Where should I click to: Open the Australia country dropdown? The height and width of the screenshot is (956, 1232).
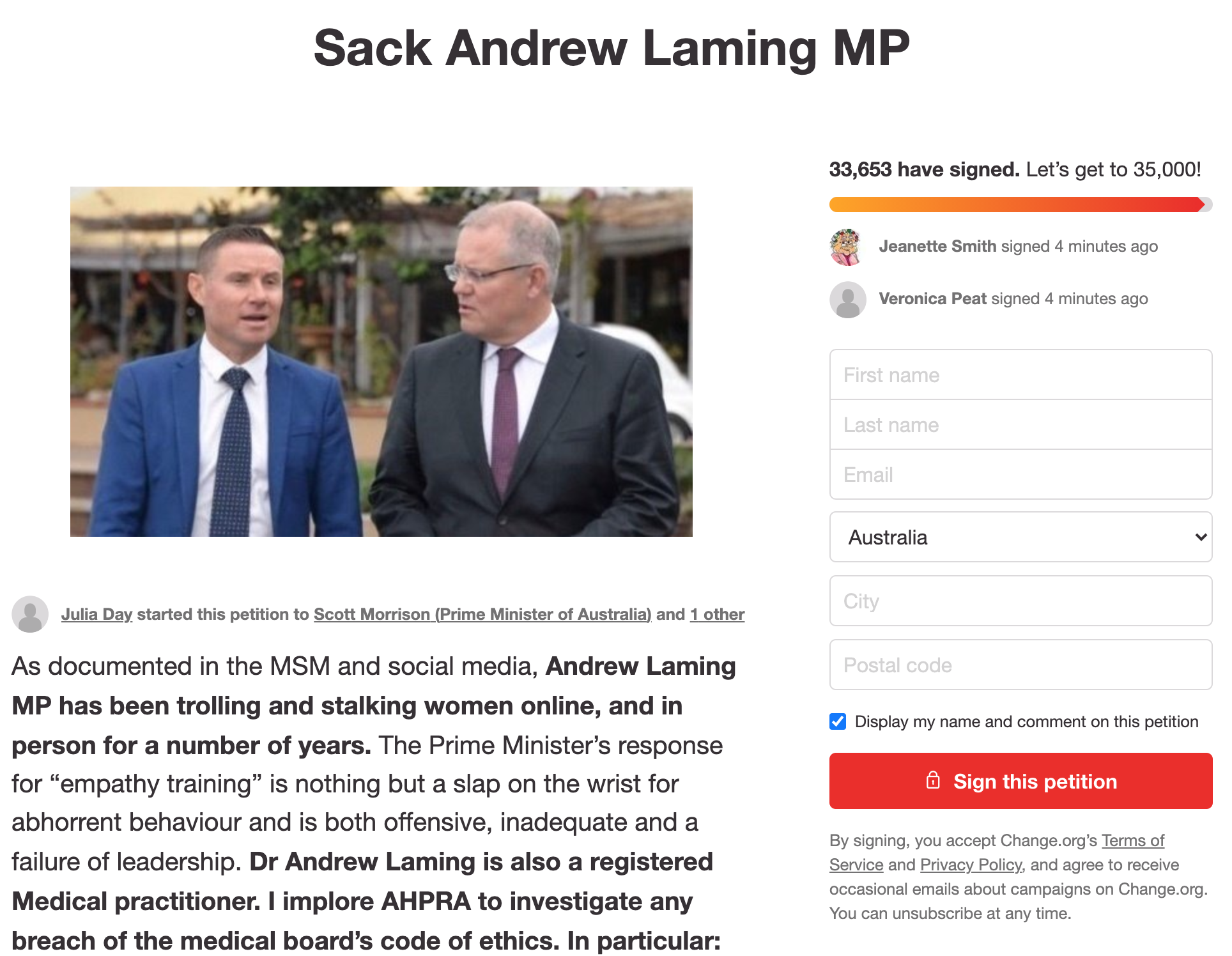pos(1020,537)
